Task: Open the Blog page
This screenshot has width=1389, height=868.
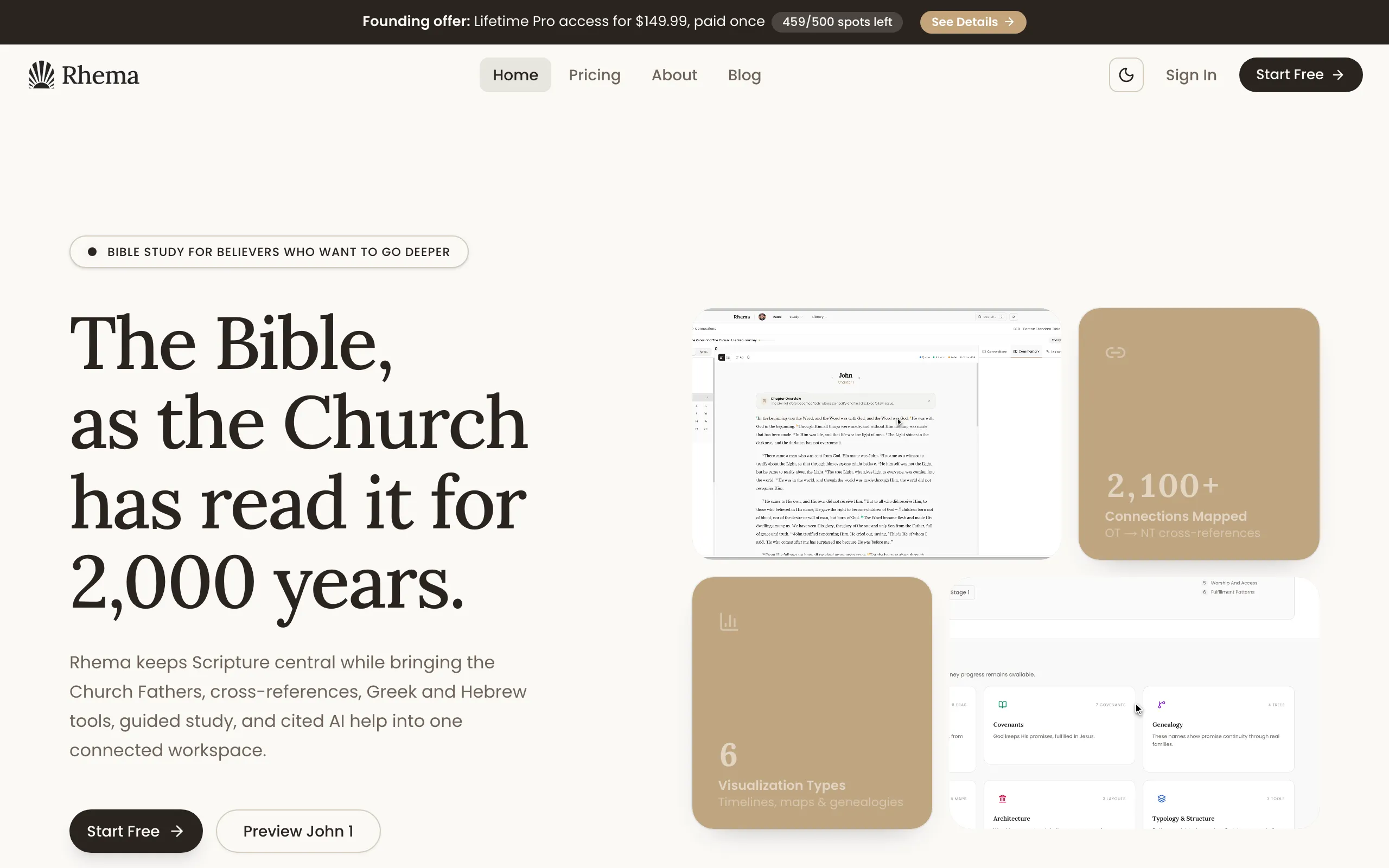Action: [x=744, y=75]
